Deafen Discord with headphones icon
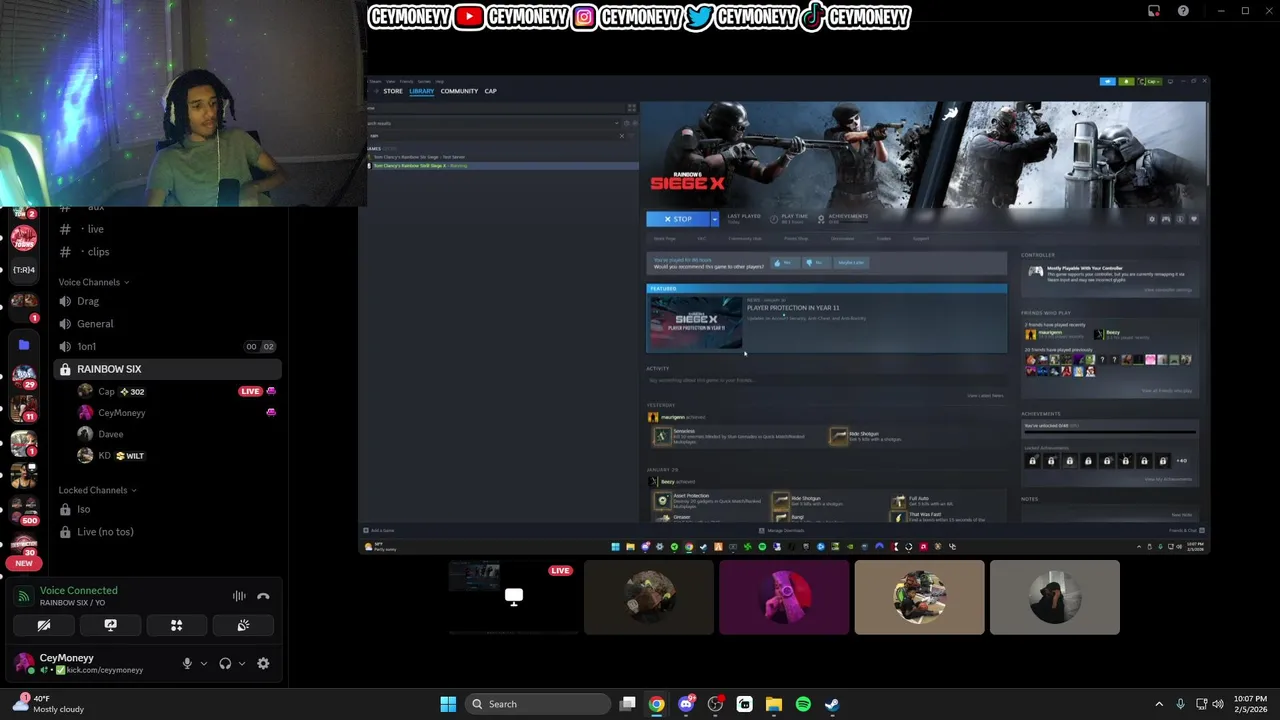 [x=225, y=663]
